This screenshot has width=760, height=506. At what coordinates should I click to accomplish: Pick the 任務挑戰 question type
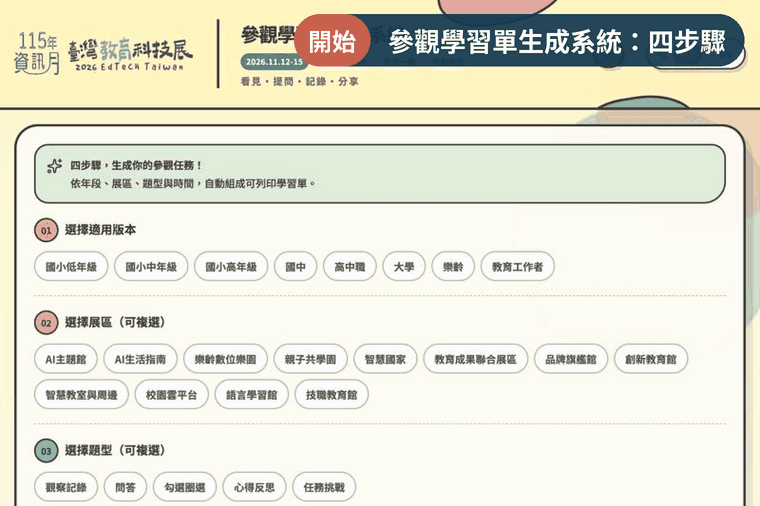324,487
